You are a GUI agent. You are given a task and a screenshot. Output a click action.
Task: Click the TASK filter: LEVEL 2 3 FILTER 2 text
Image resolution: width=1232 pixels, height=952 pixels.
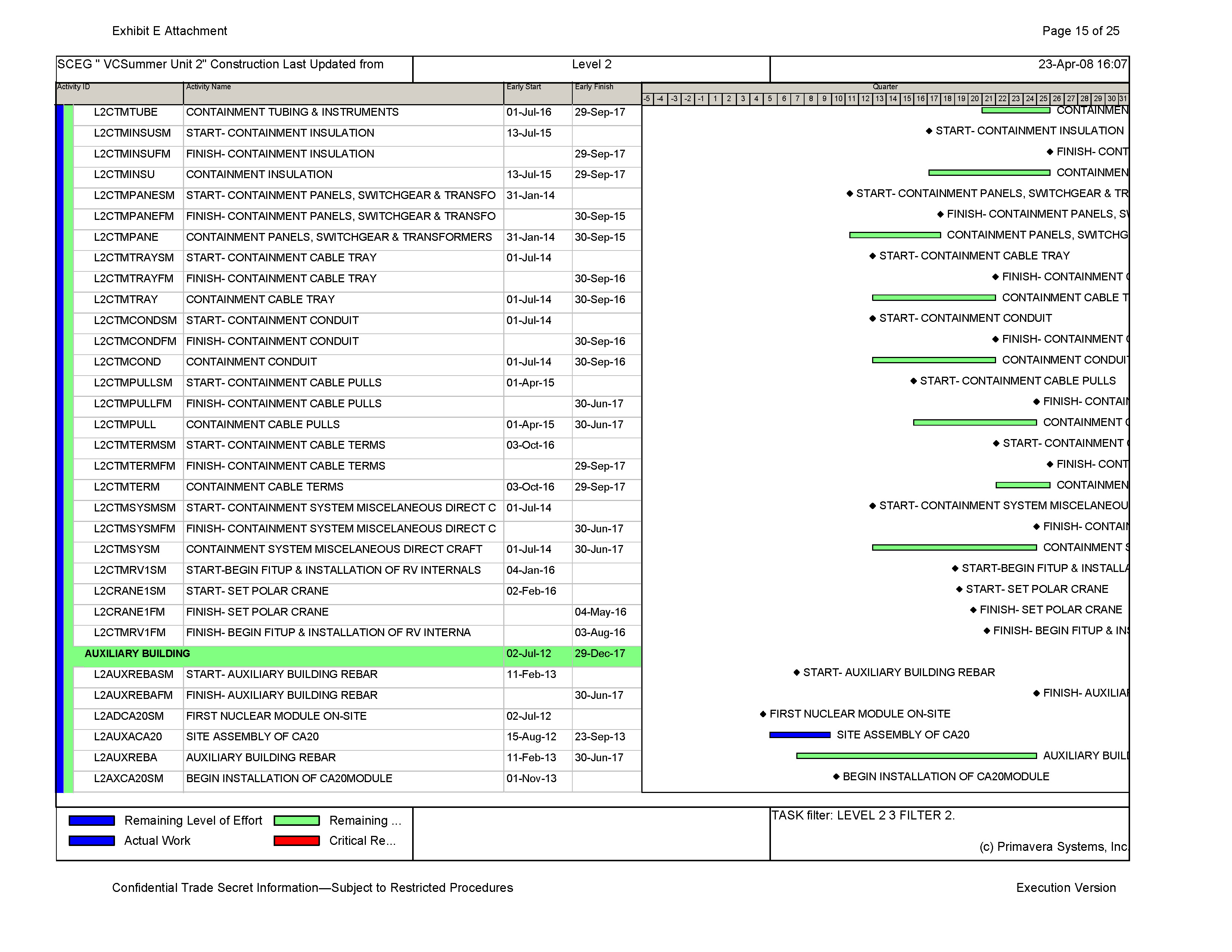pos(863,815)
